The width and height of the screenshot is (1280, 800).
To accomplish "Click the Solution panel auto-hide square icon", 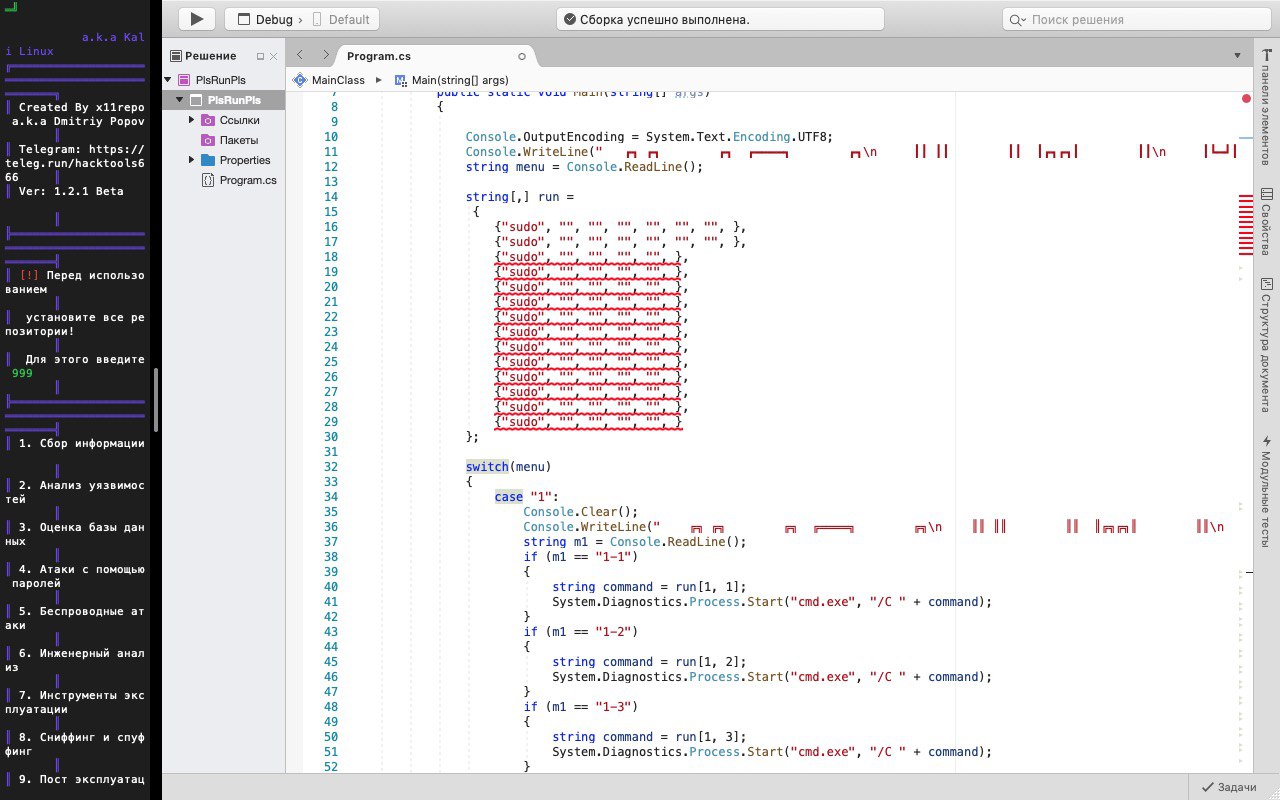I will coord(261,57).
